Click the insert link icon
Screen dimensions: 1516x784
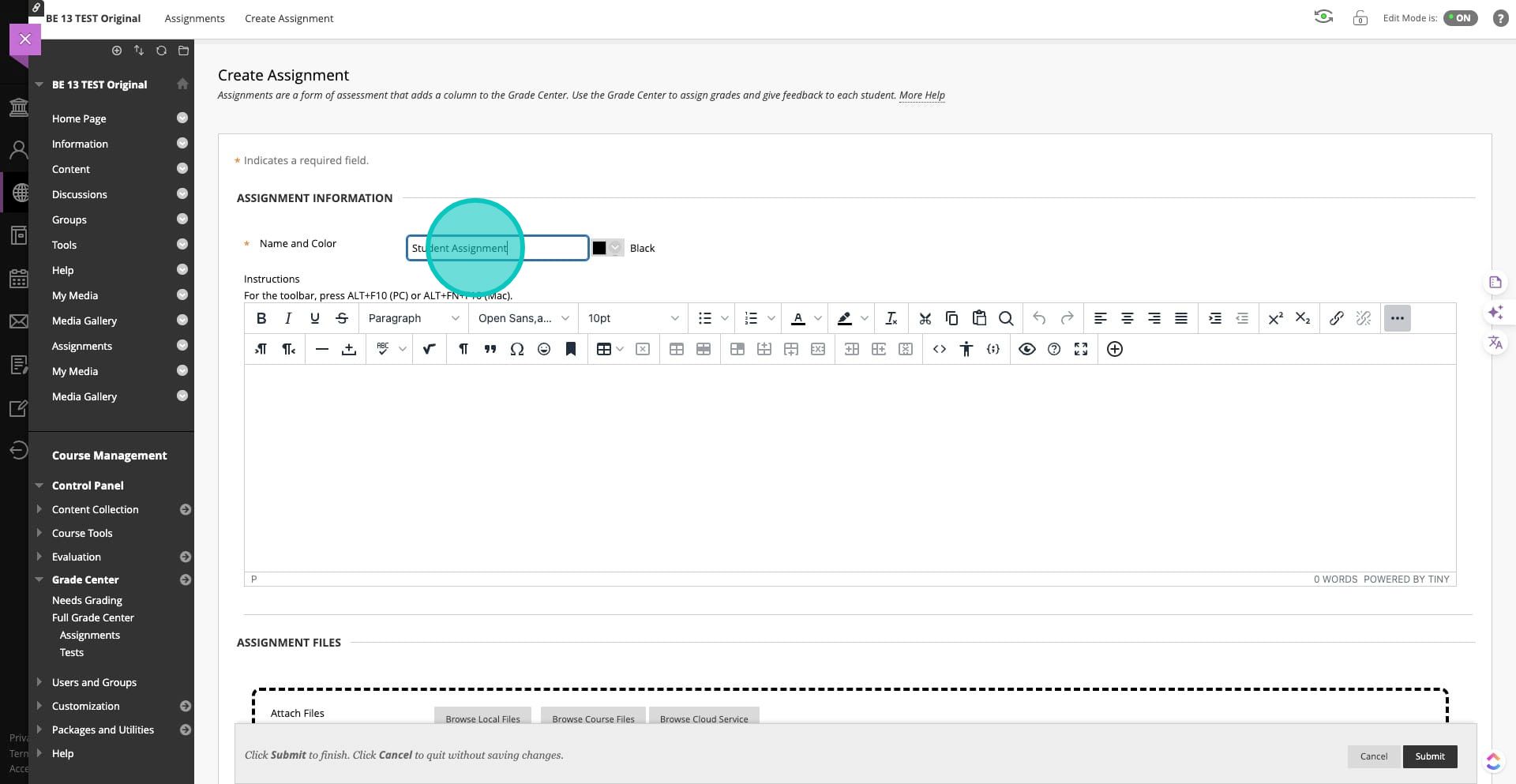click(x=1336, y=318)
